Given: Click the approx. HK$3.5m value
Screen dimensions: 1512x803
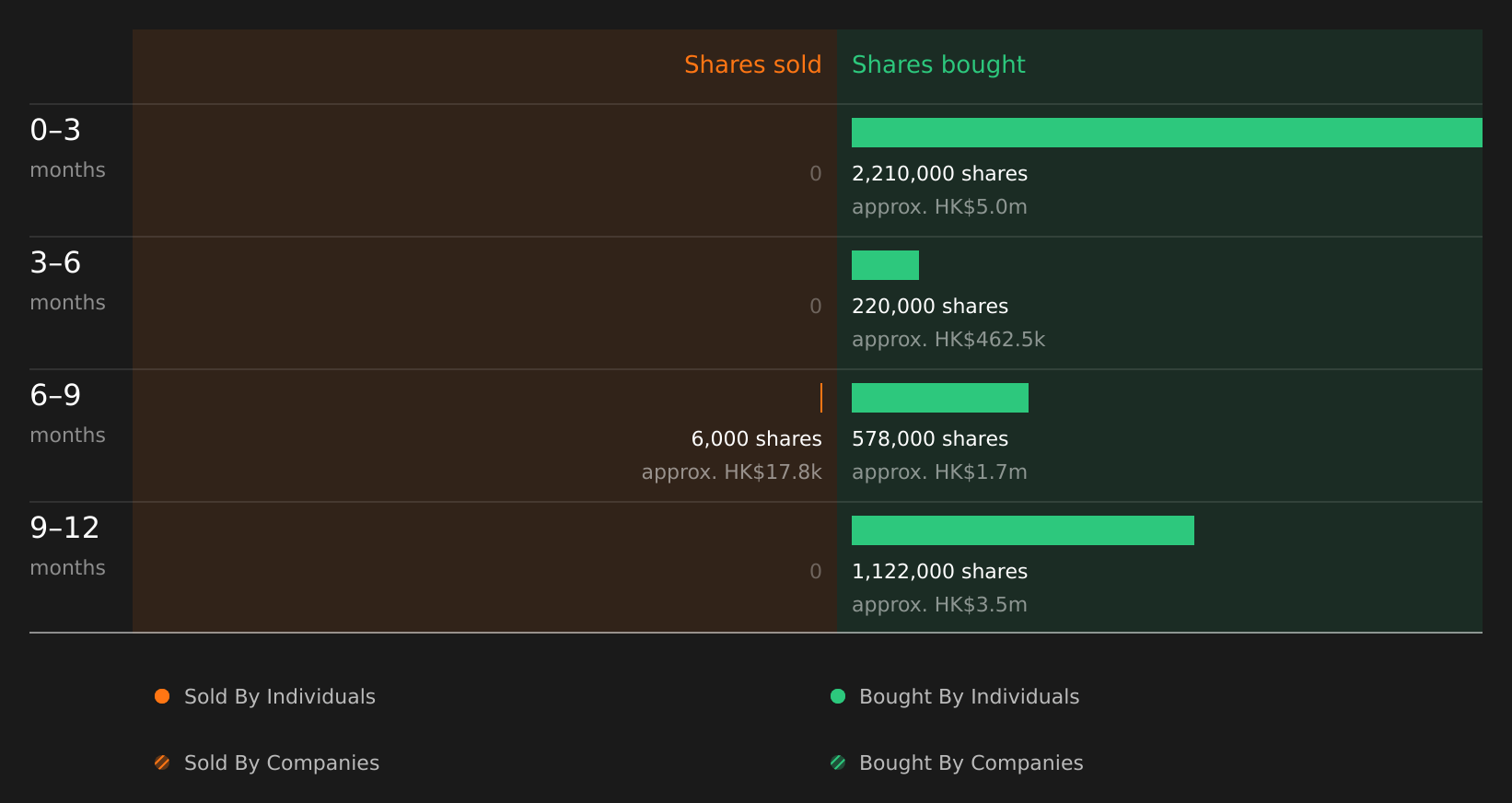Looking at the screenshot, I should pos(939,605).
